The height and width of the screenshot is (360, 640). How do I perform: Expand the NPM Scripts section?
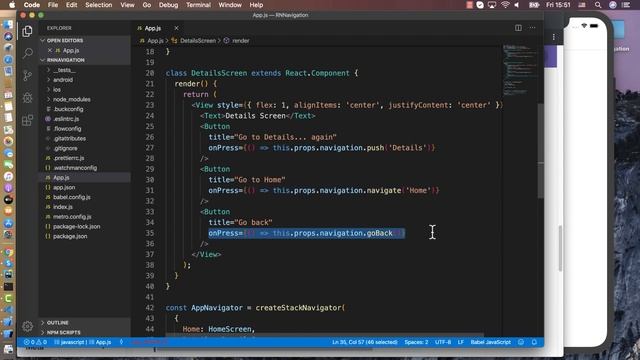coord(63,333)
